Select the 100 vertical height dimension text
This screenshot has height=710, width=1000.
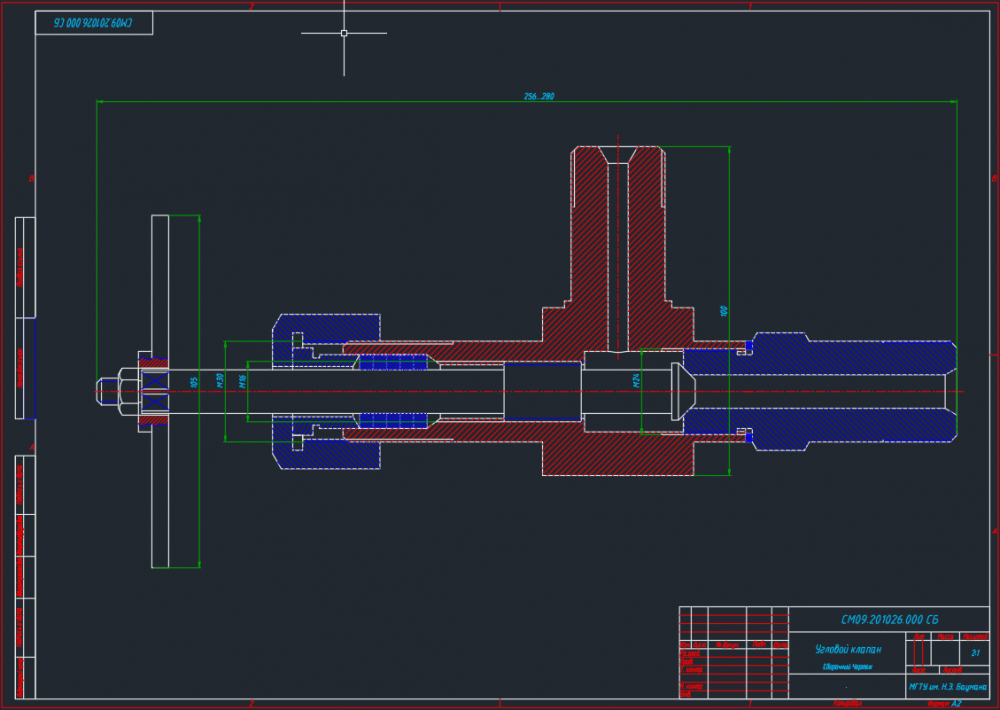pyautogui.click(x=723, y=311)
